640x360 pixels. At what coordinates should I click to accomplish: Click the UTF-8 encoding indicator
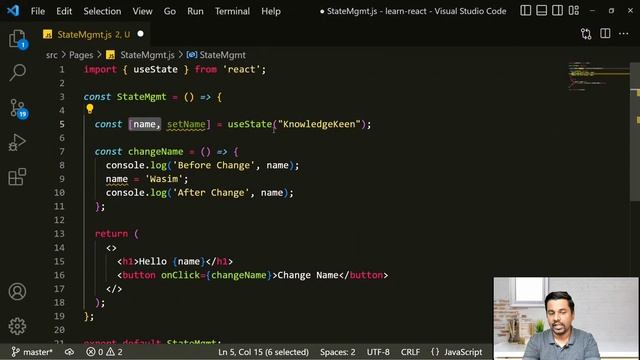[378, 352]
